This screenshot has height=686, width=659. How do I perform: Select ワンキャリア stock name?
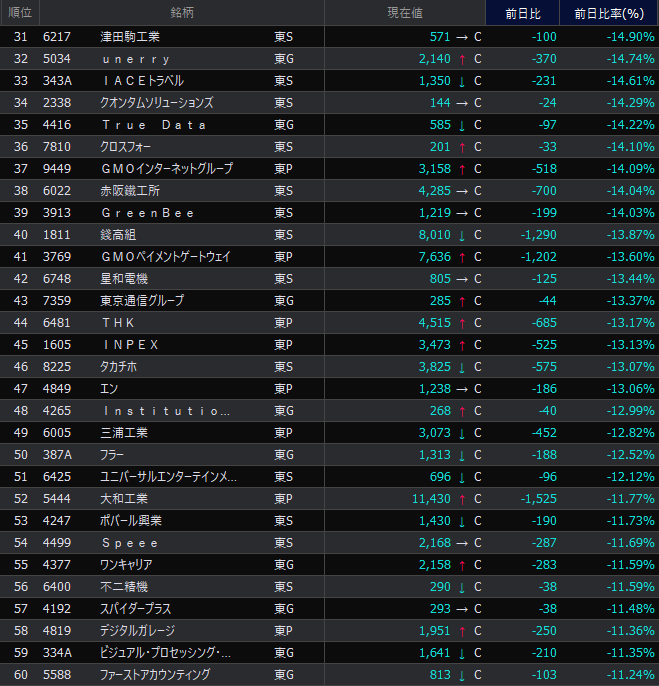click(126, 565)
